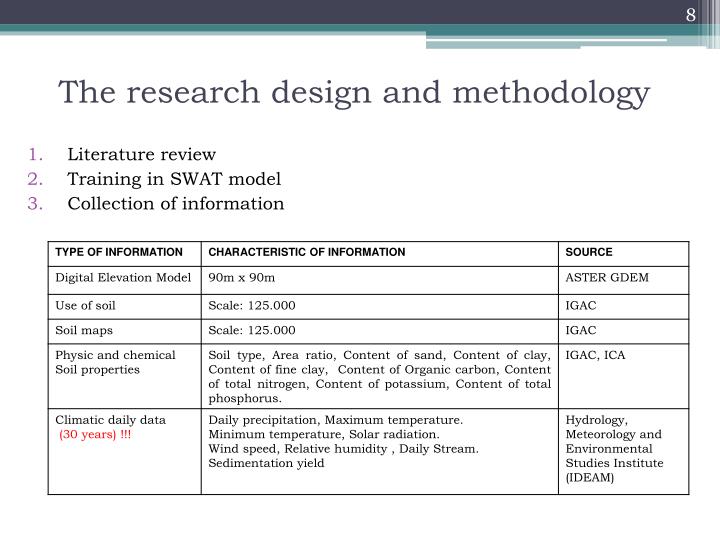720x540 pixels.
Task: Click the 'Sedimentation yield' text
Action: pyautogui.click(x=266, y=463)
